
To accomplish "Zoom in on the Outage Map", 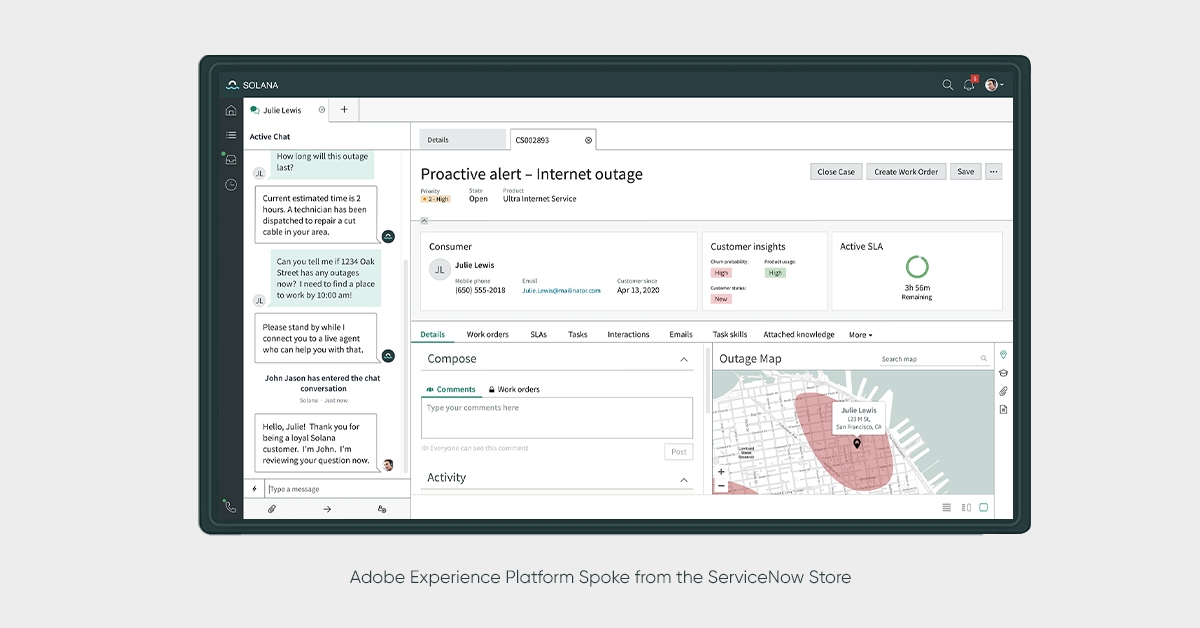I will click(x=721, y=472).
